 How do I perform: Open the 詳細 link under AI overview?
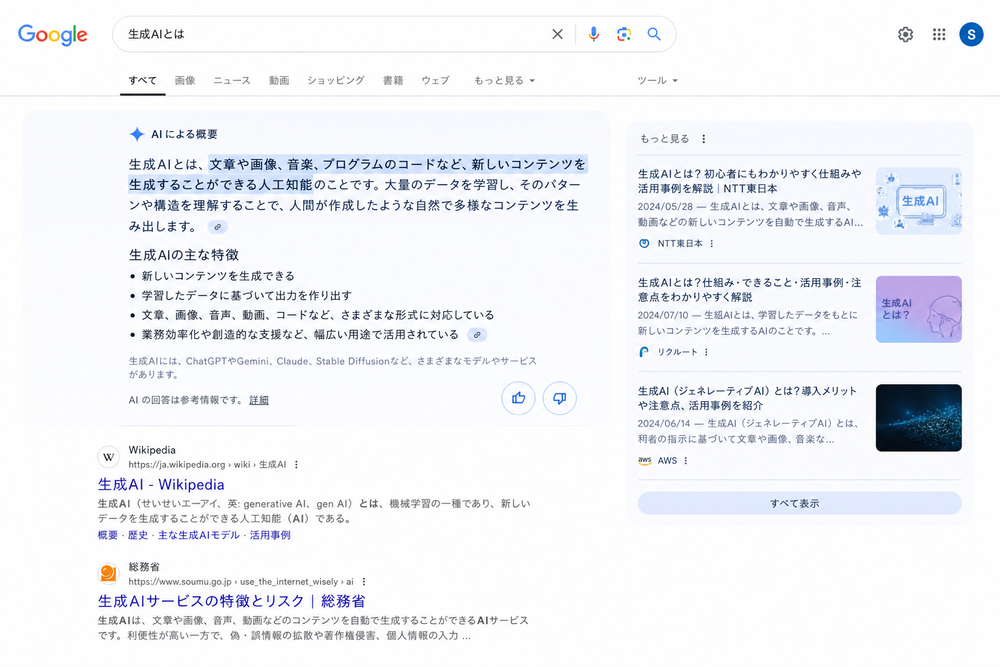click(x=259, y=400)
